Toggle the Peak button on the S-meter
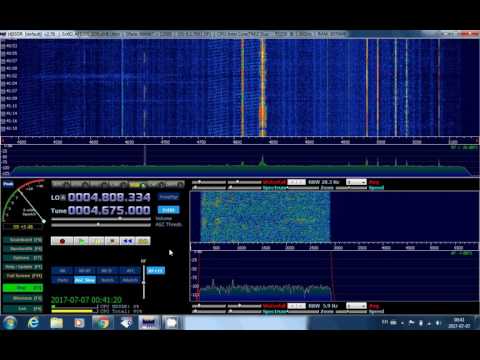Viewport: 480px width, 360px height. [8, 184]
